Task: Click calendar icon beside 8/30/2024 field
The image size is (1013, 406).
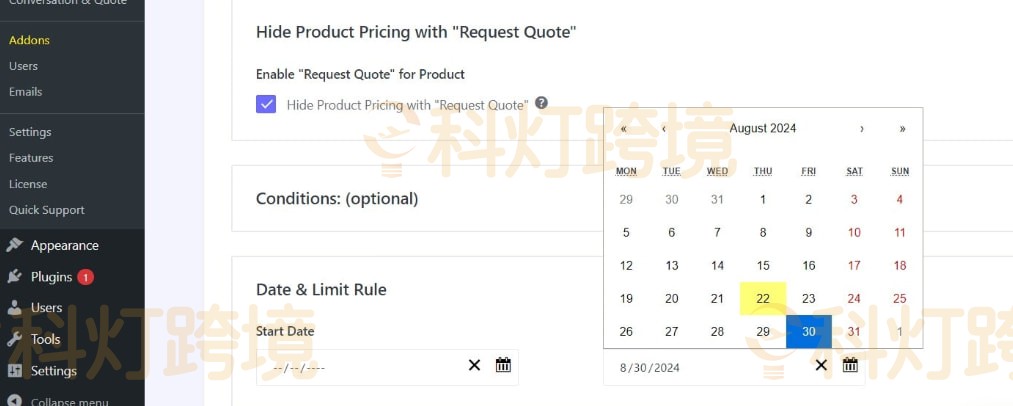Action: coord(850,365)
